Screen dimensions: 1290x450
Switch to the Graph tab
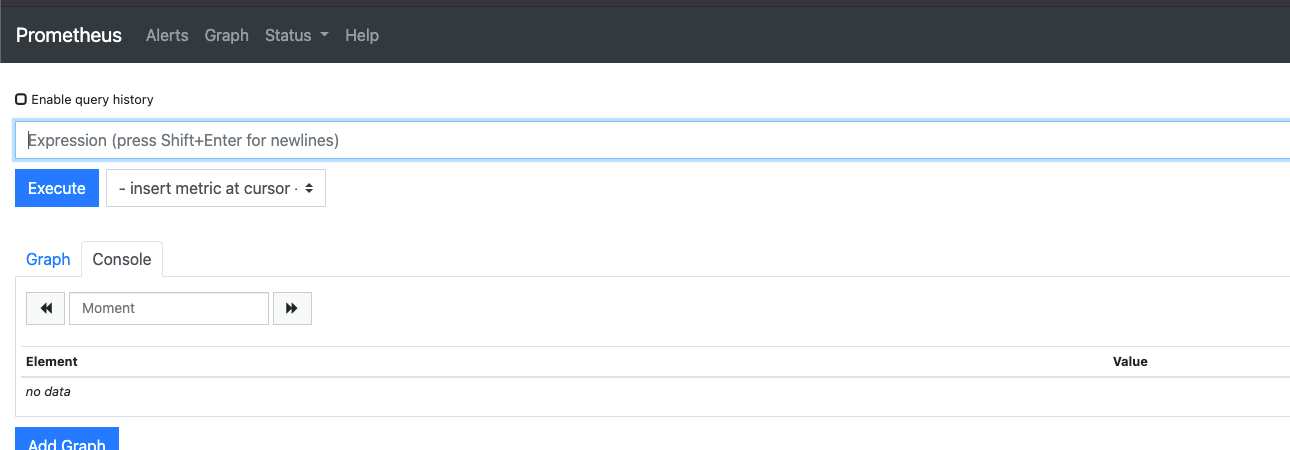(x=48, y=259)
